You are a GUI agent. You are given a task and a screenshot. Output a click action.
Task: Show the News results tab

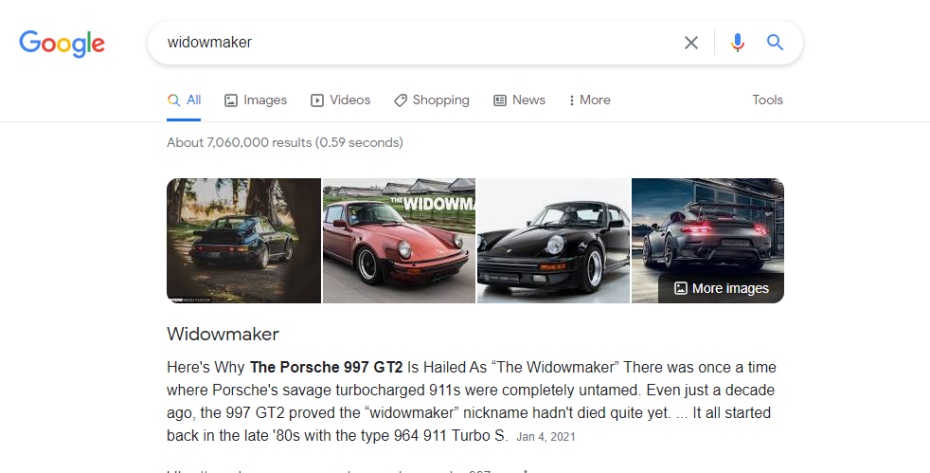(519, 100)
